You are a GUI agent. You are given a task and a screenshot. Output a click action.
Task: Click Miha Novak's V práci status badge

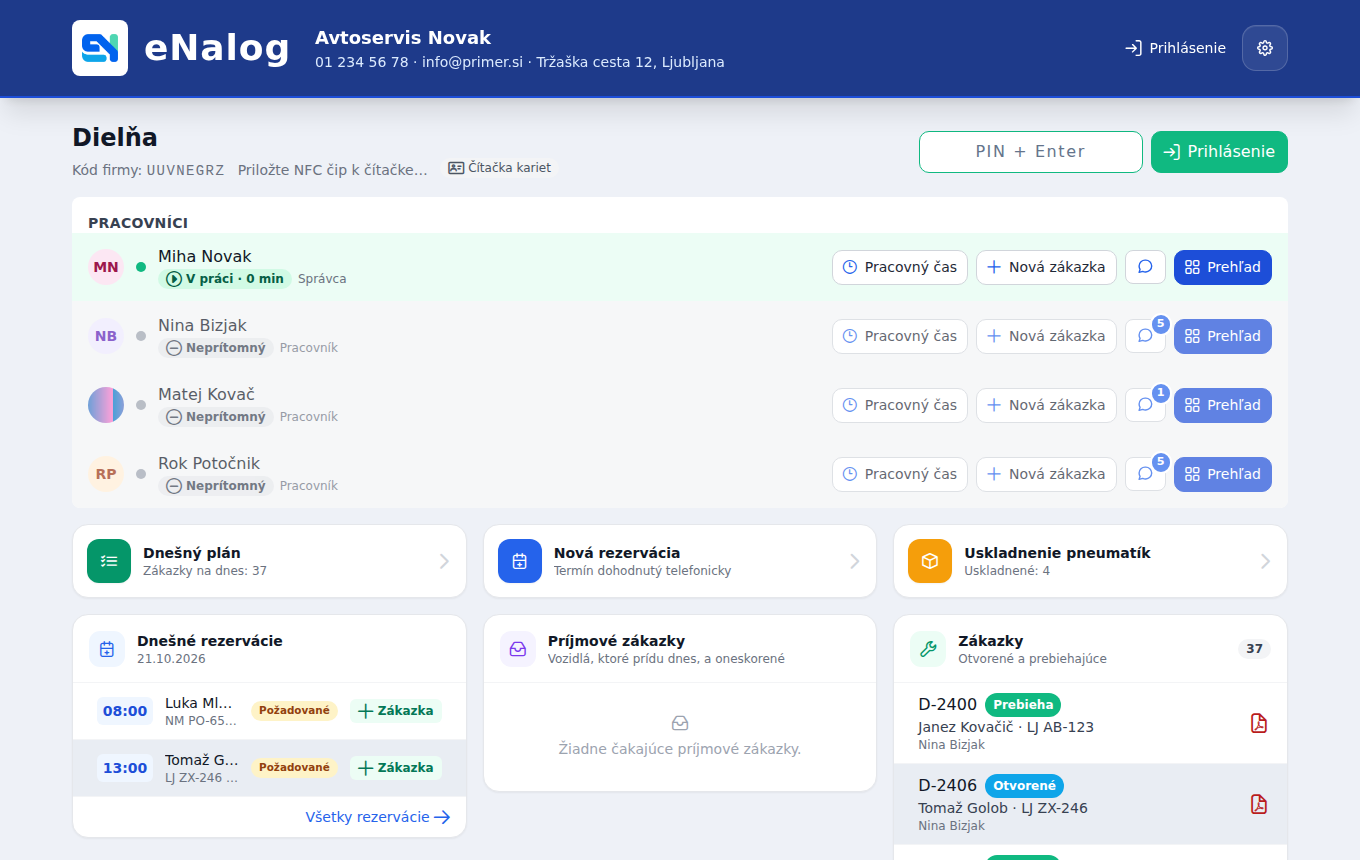[x=225, y=279]
